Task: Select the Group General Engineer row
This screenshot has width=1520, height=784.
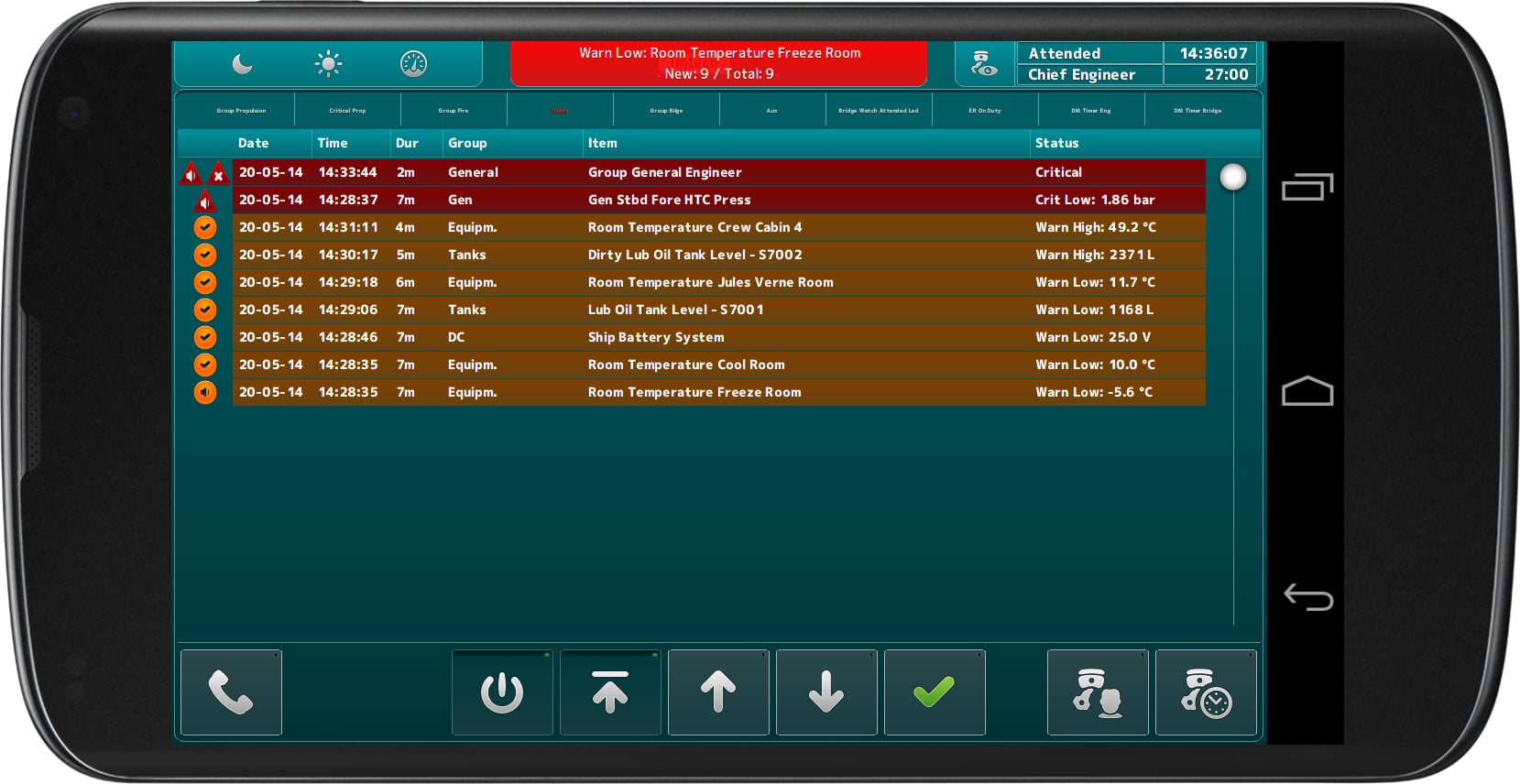Action: point(719,172)
